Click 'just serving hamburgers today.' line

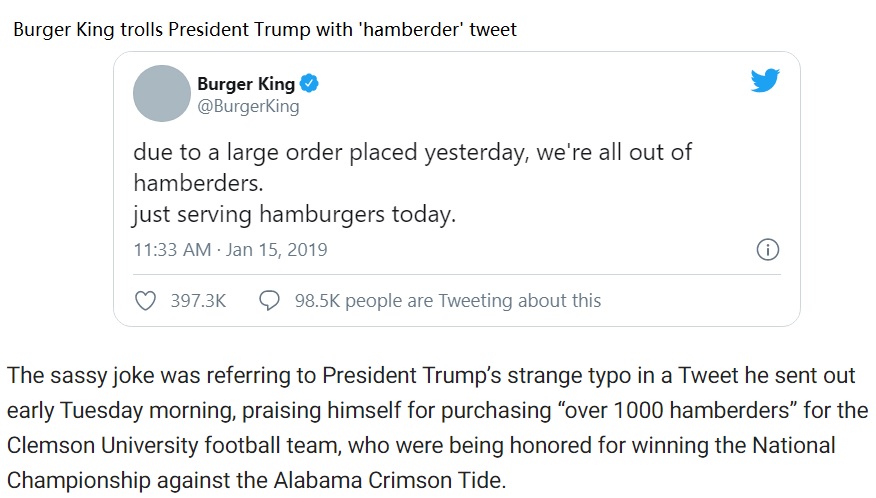pyautogui.click(x=294, y=214)
